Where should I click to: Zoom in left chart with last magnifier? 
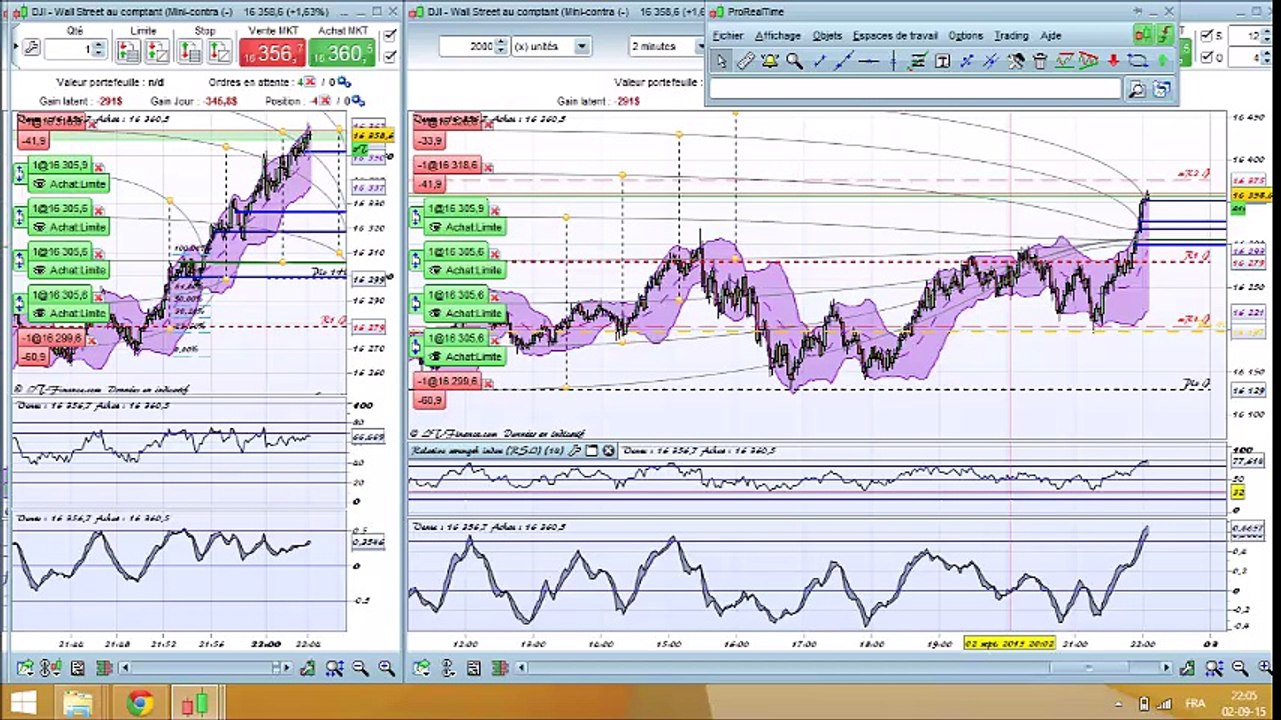tap(386, 667)
